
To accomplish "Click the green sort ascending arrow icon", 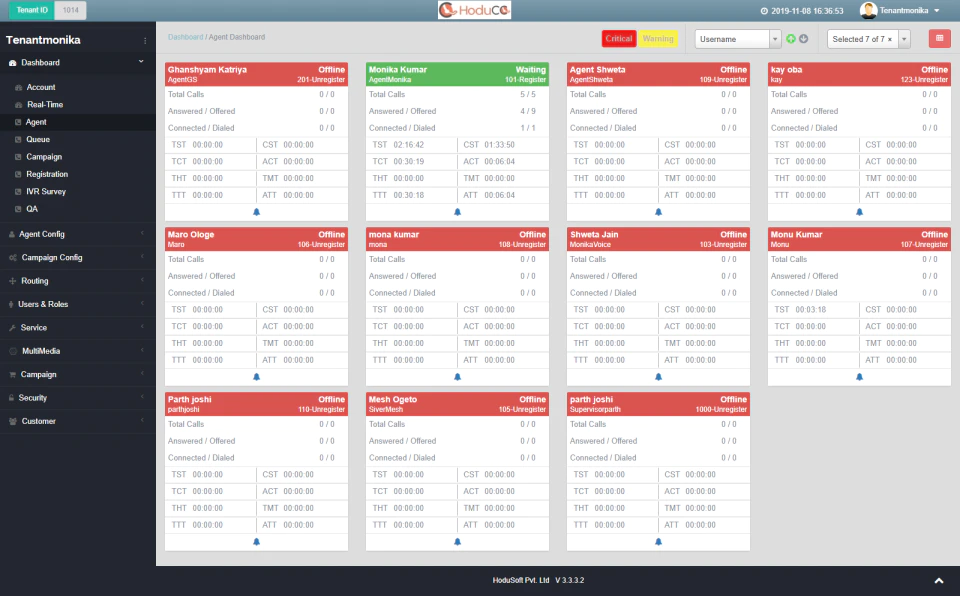I will point(791,39).
